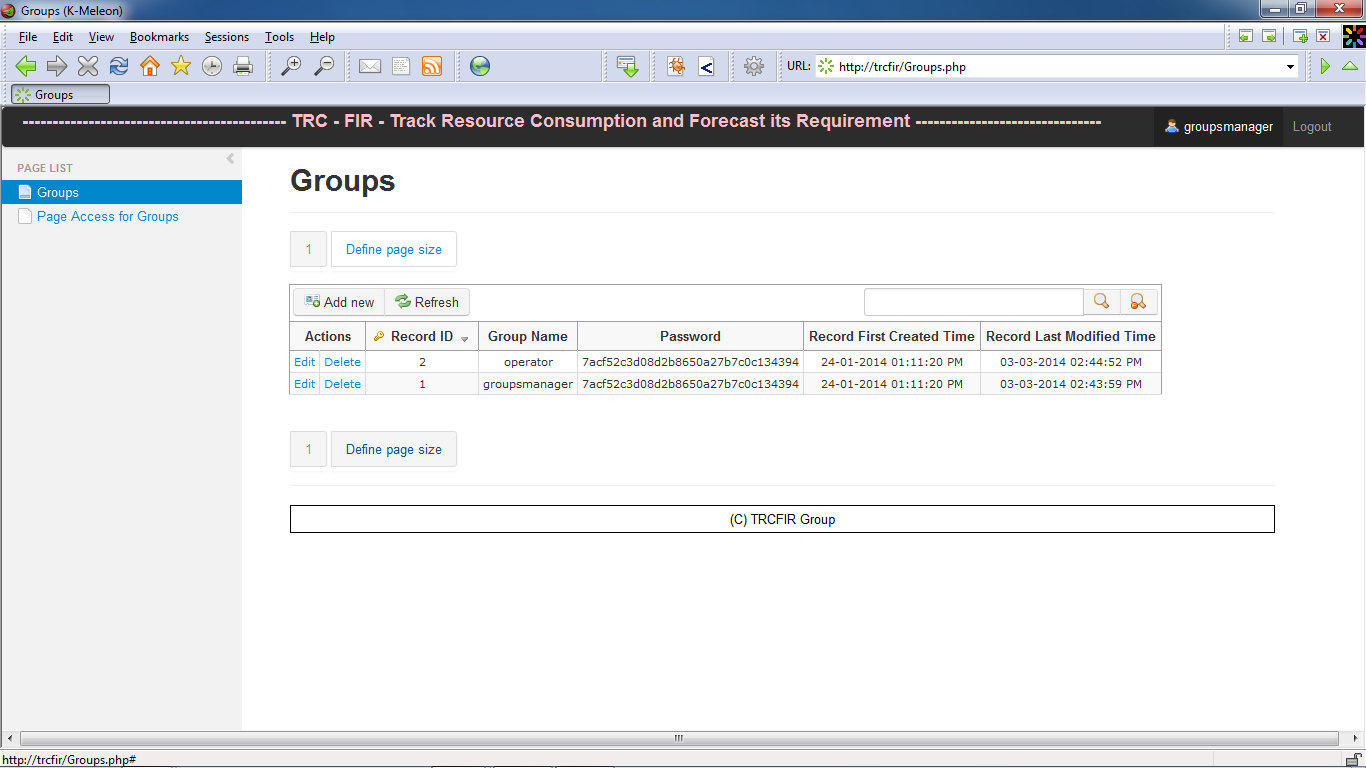Open the Bookmarks menu
1366x768 pixels.
[x=159, y=37]
